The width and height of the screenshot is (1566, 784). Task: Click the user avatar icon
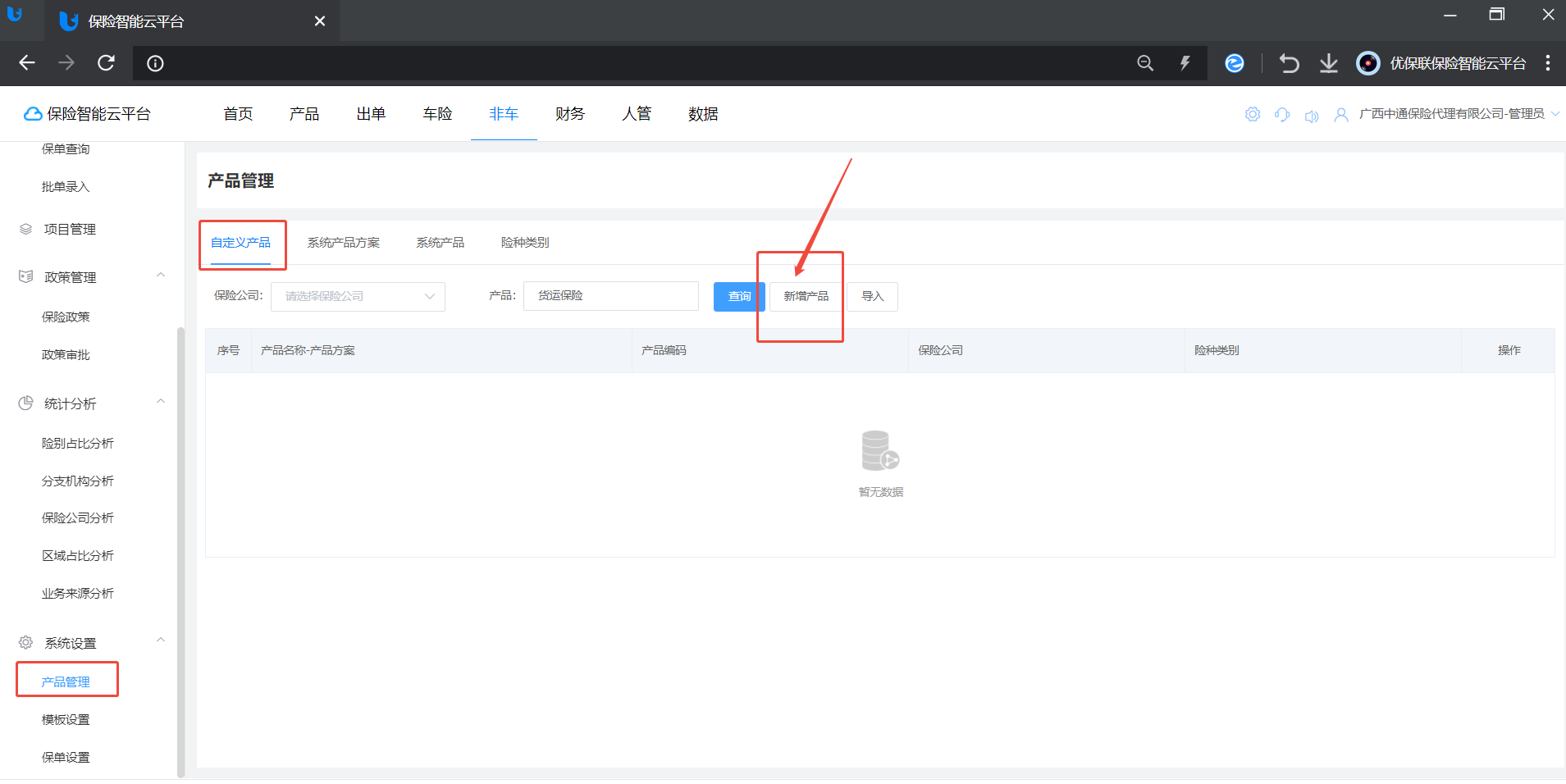(x=1341, y=115)
